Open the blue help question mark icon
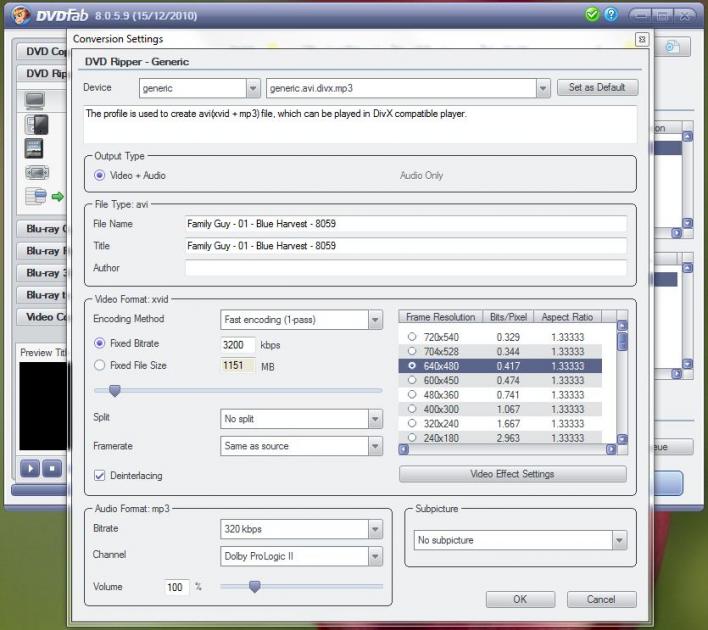Viewport: 708px width, 630px height. tap(611, 14)
